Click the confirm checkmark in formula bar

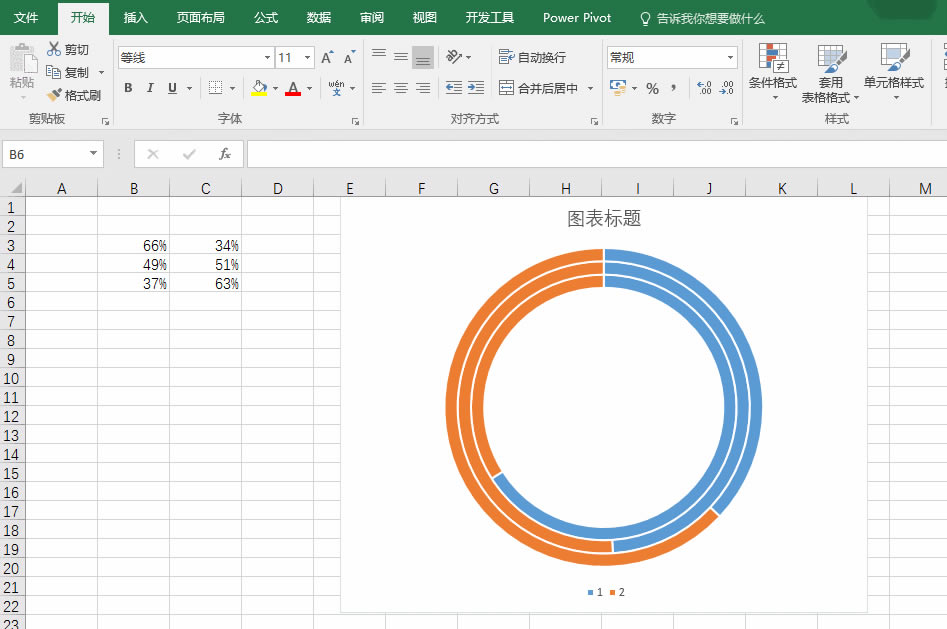pyautogui.click(x=189, y=154)
